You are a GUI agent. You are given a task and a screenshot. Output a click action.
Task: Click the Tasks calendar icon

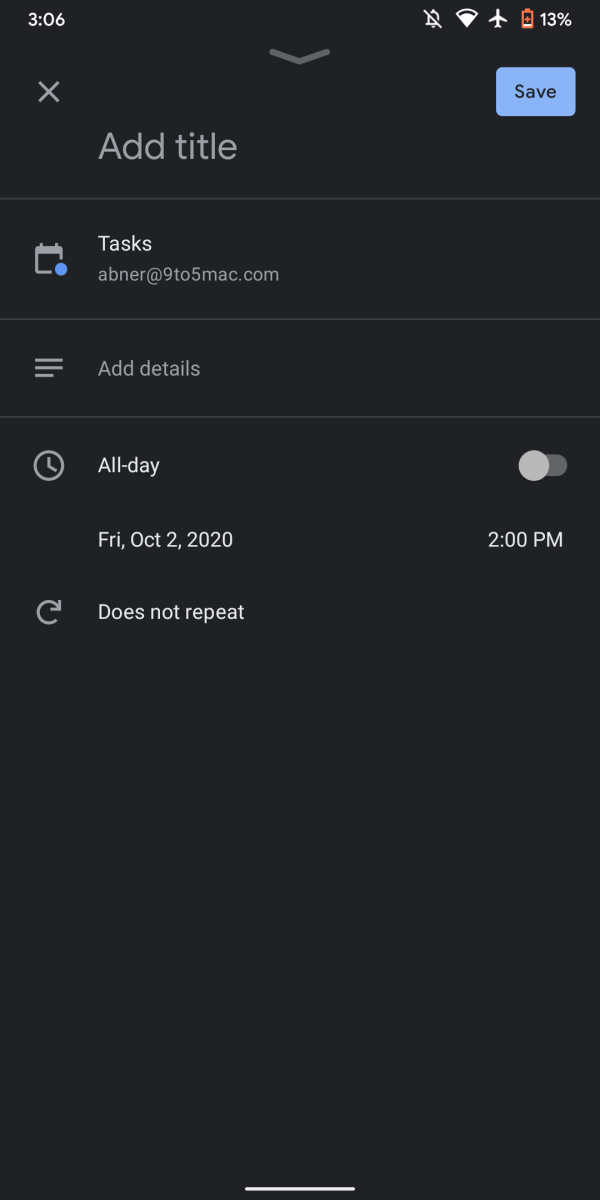pos(49,259)
